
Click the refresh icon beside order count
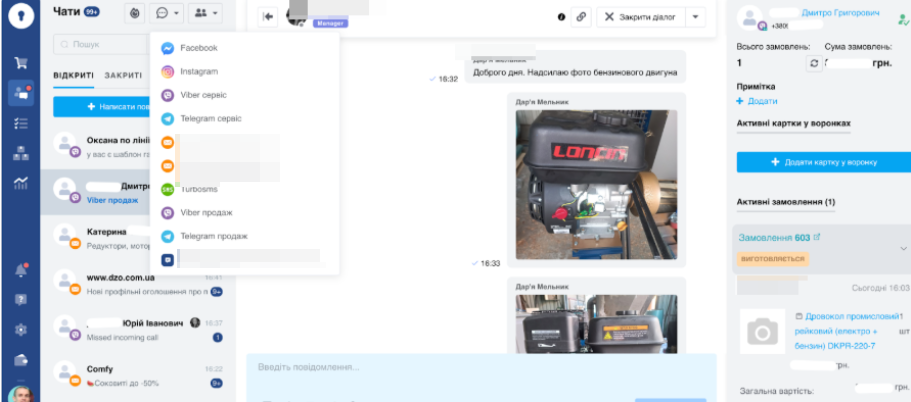tap(813, 63)
